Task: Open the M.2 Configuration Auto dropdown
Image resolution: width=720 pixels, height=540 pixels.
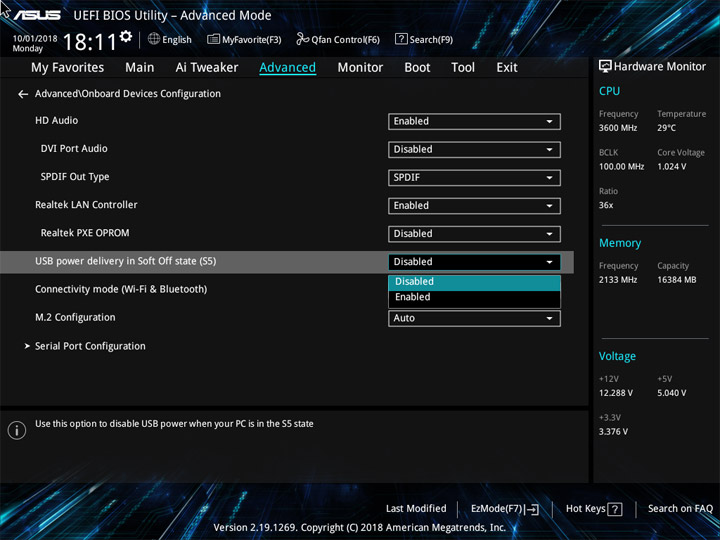Action: click(x=474, y=318)
